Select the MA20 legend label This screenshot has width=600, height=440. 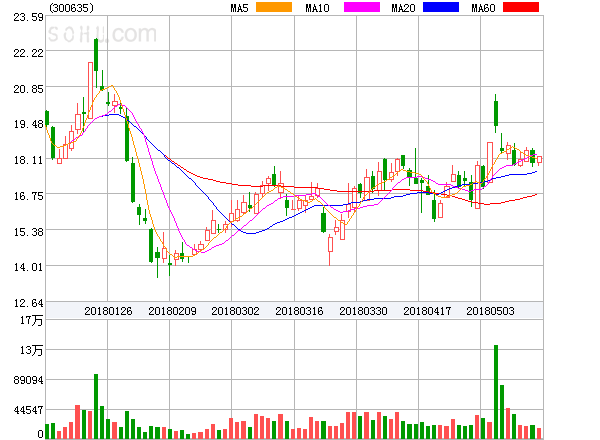click(x=403, y=8)
